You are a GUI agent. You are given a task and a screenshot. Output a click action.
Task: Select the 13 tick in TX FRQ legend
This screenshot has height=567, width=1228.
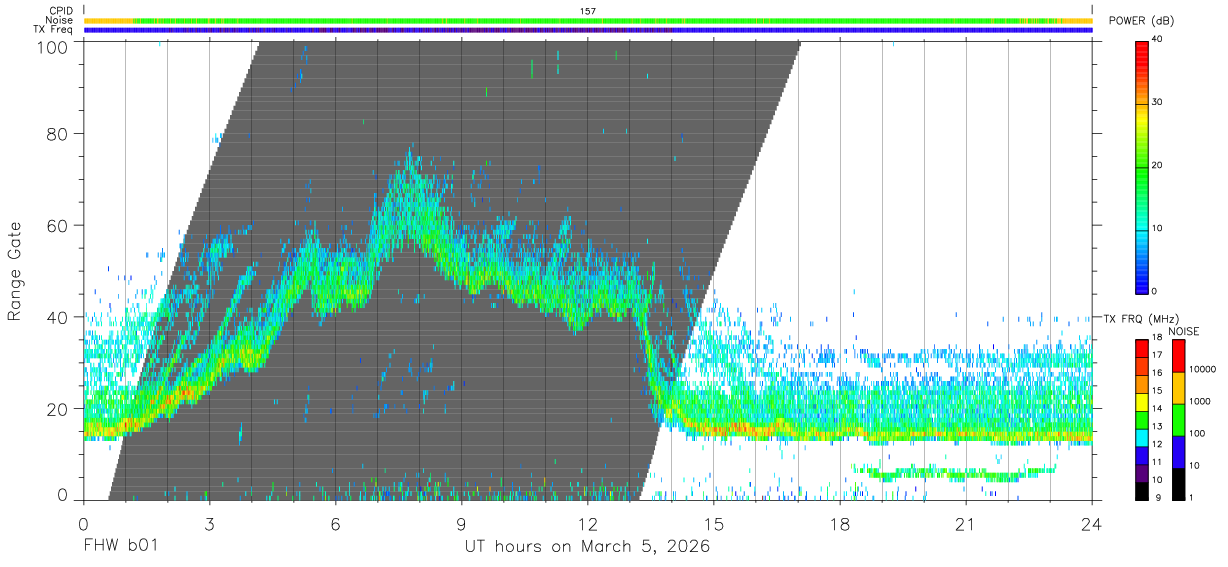(1157, 428)
